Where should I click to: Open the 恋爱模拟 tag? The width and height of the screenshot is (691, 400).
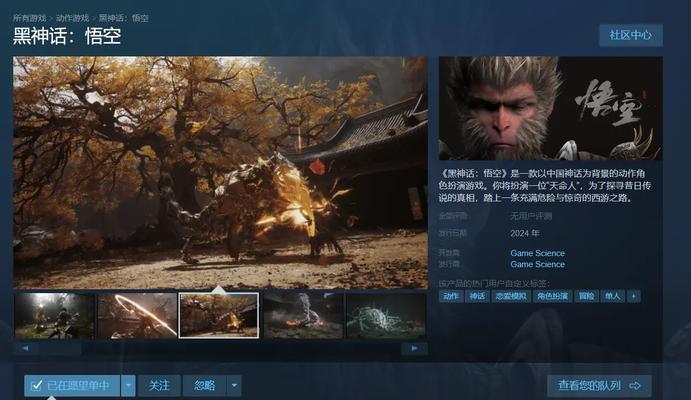511,296
